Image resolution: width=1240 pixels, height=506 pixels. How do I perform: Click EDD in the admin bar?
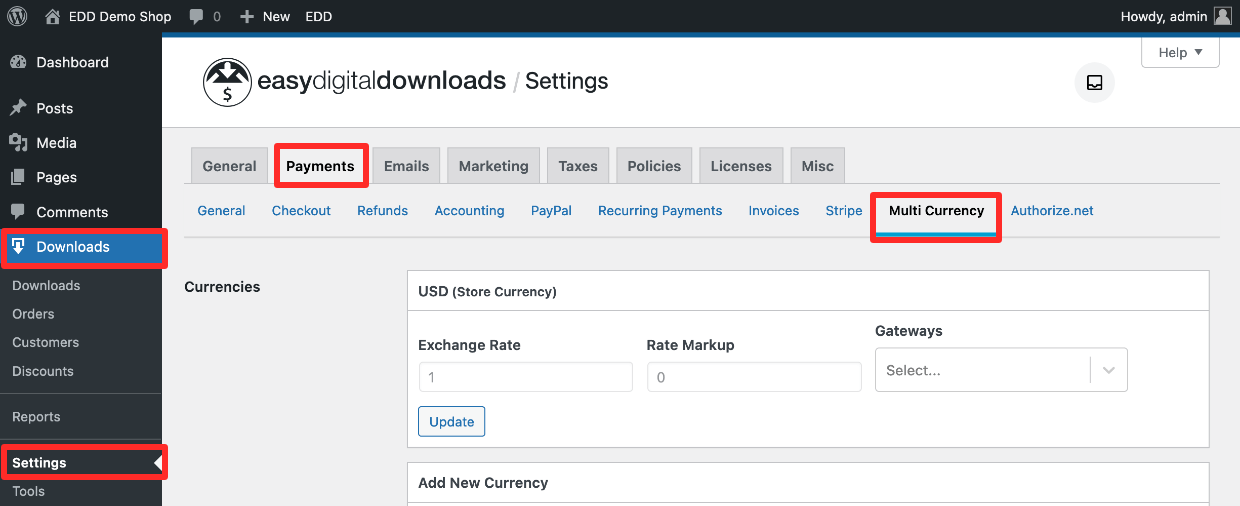point(319,16)
